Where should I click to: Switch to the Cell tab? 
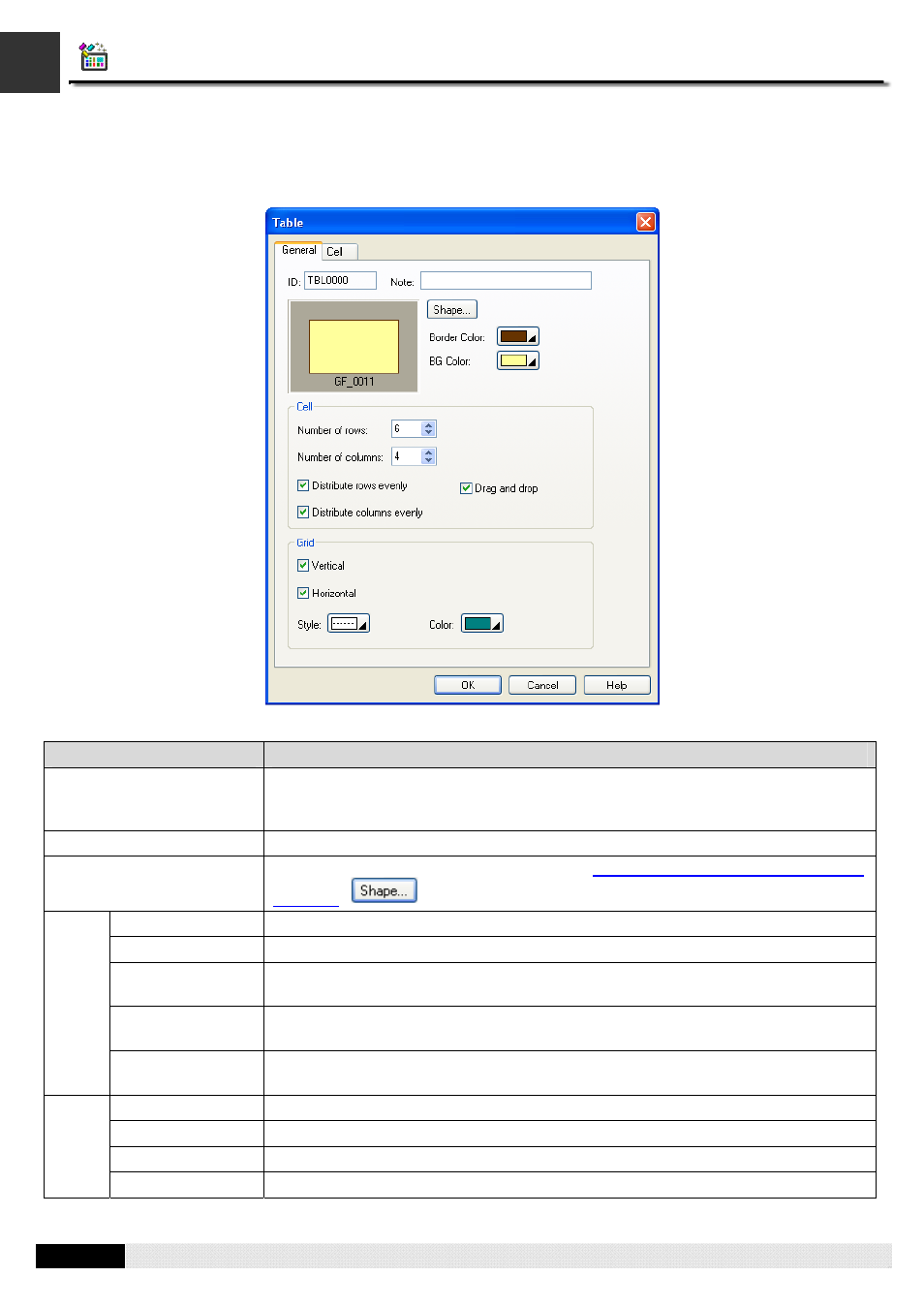(339, 252)
